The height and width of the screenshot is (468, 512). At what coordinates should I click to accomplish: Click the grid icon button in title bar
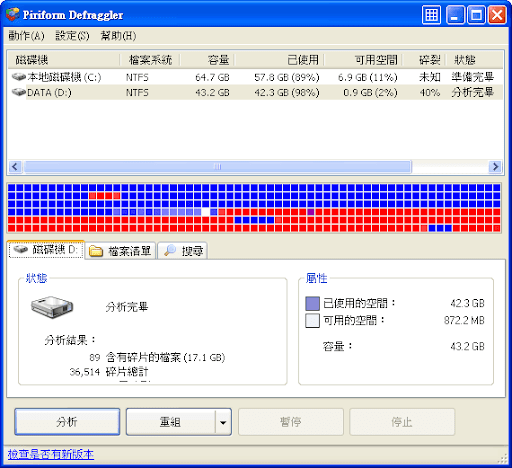tap(431, 15)
